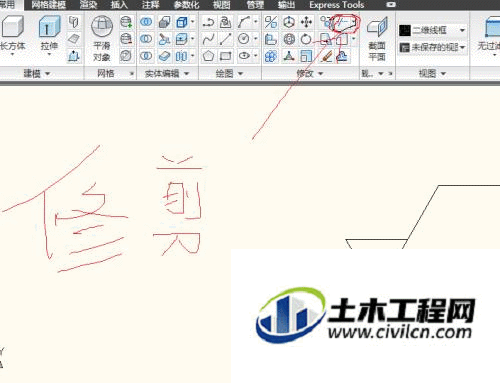500x383 pixels.
Task: Click the gray solid interfere icon in 实体编辑
Action: [164, 22]
